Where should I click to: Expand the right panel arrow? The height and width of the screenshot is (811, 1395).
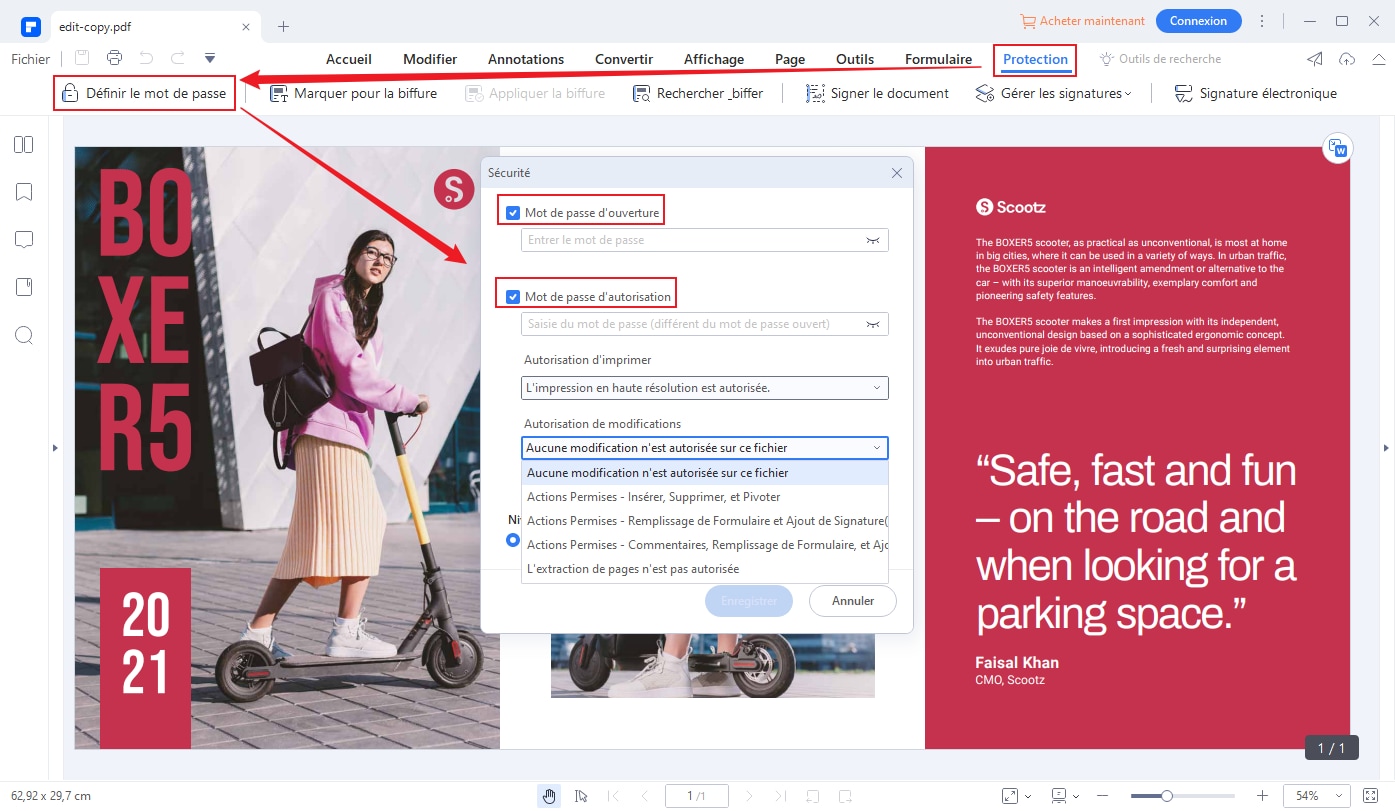[x=1386, y=448]
